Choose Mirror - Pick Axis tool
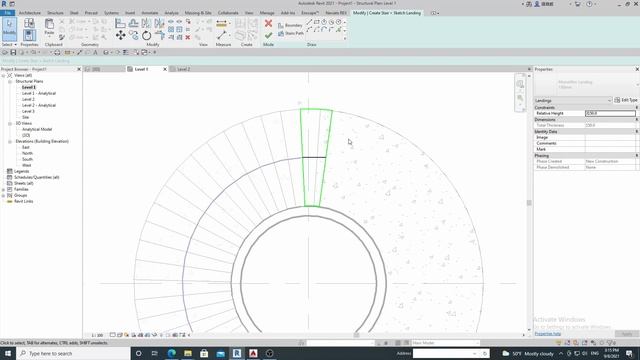This screenshot has width=640, height=360. (146, 23)
